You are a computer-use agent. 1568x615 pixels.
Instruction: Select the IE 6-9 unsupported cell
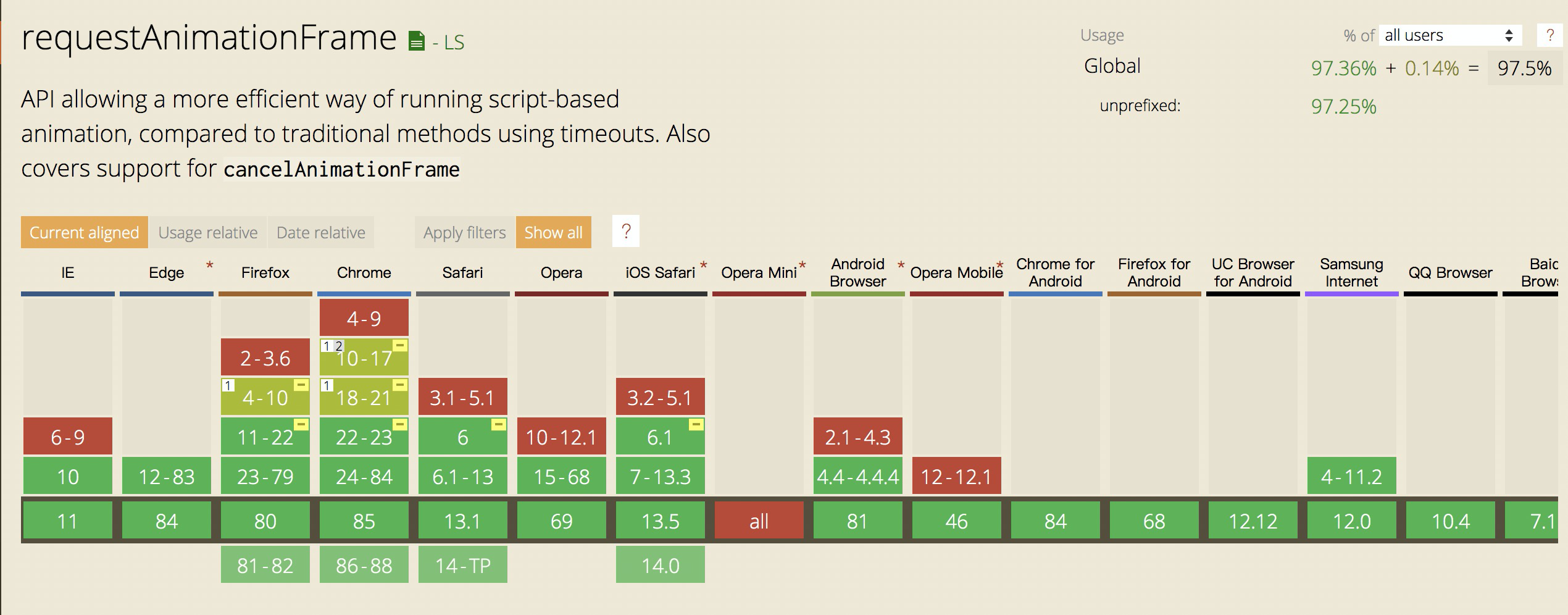(x=68, y=437)
